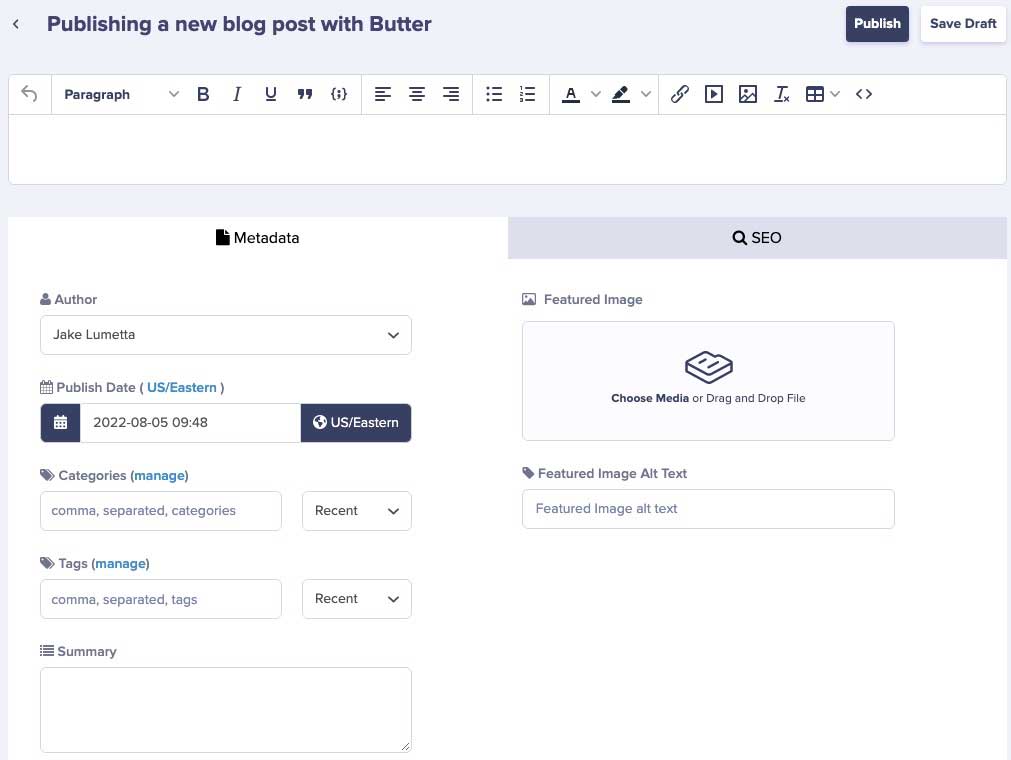Open the Paragraph style dropdown
The width and height of the screenshot is (1011, 760).
(x=120, y=94)
